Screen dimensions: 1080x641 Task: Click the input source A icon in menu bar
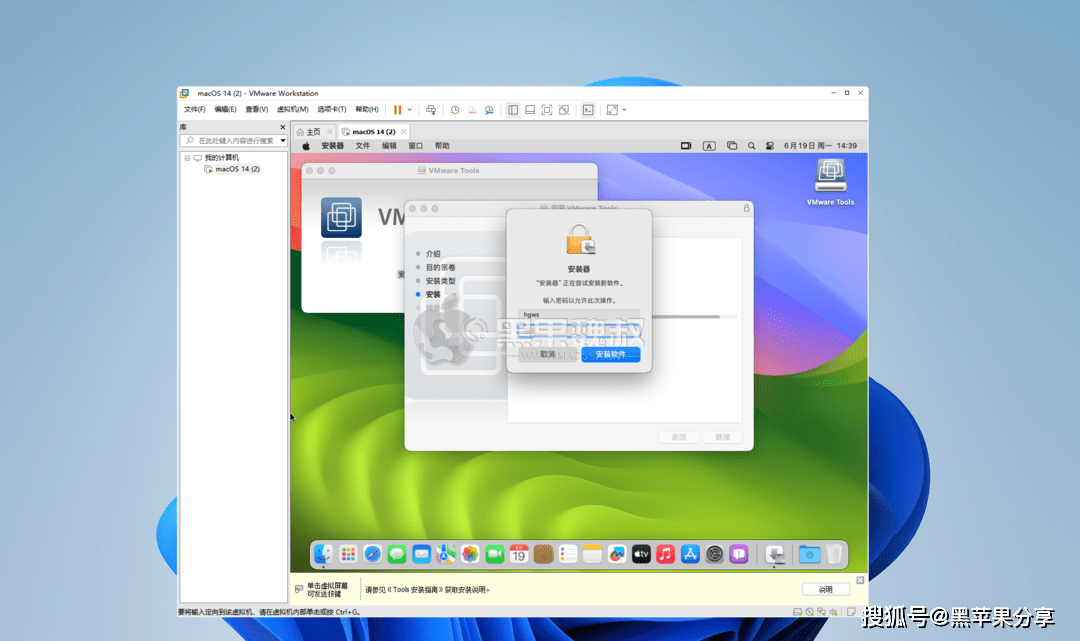coord(709,146)
